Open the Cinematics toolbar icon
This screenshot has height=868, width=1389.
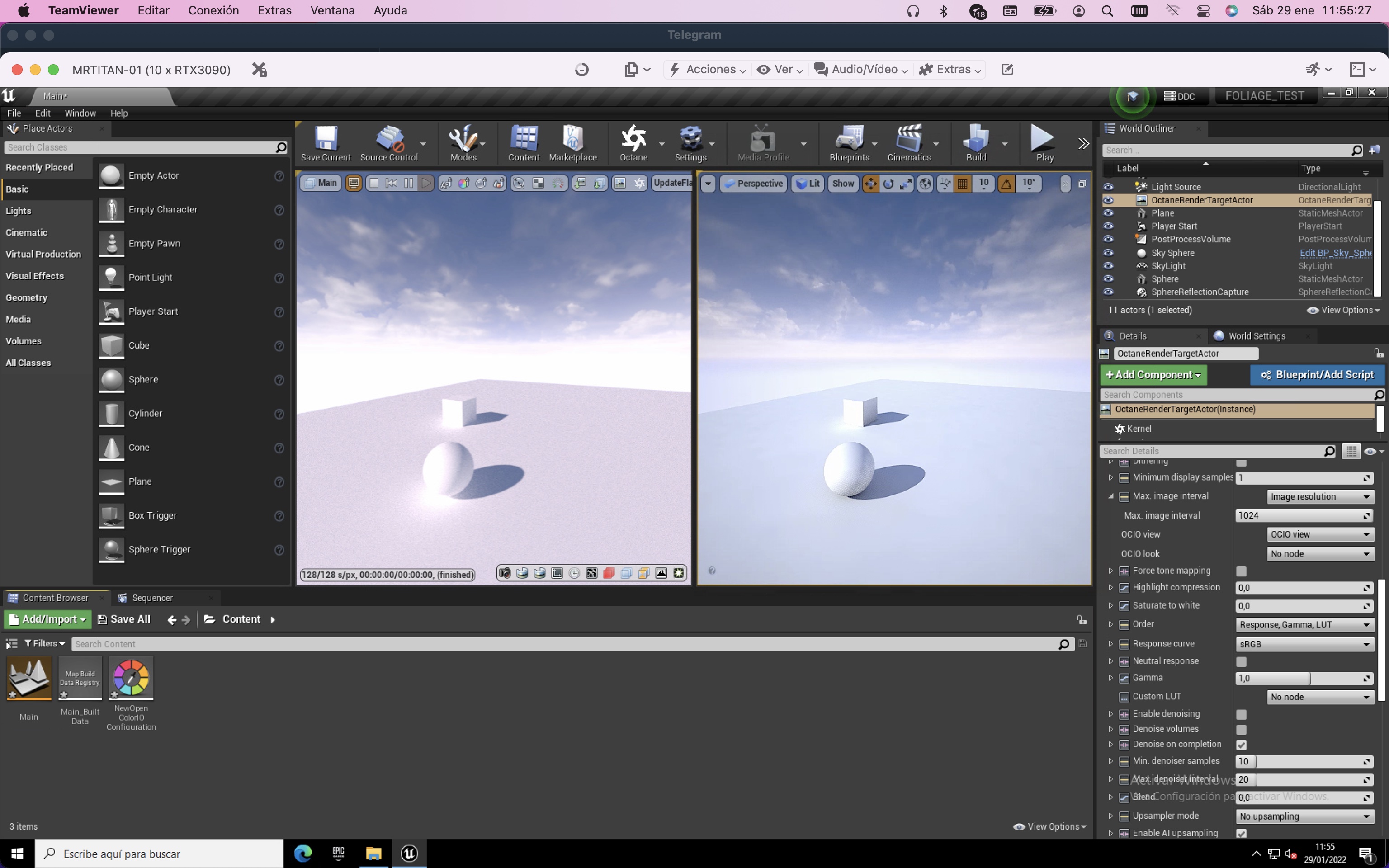point(908,143)
